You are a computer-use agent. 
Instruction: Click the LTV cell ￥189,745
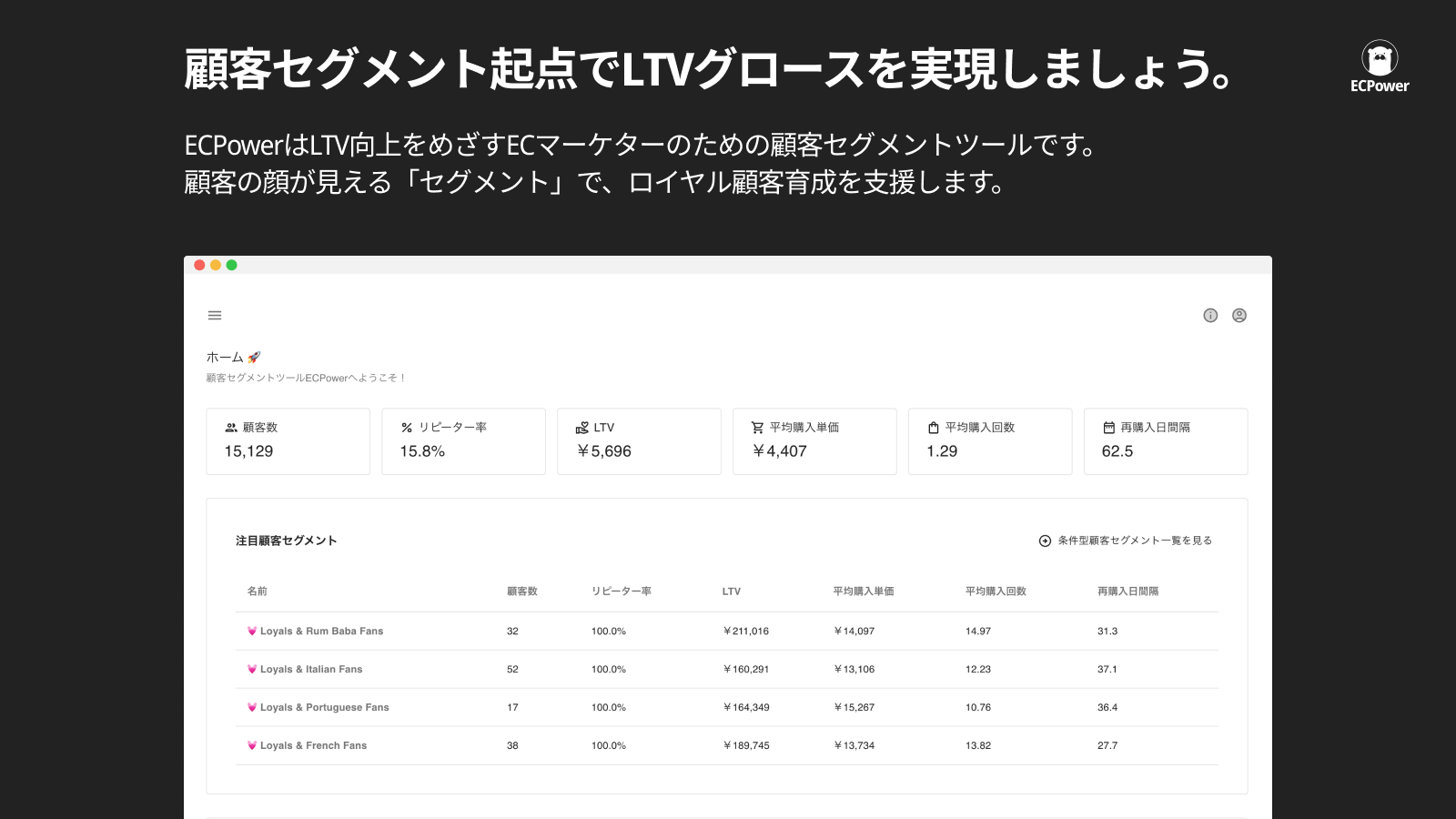(746, 745)
